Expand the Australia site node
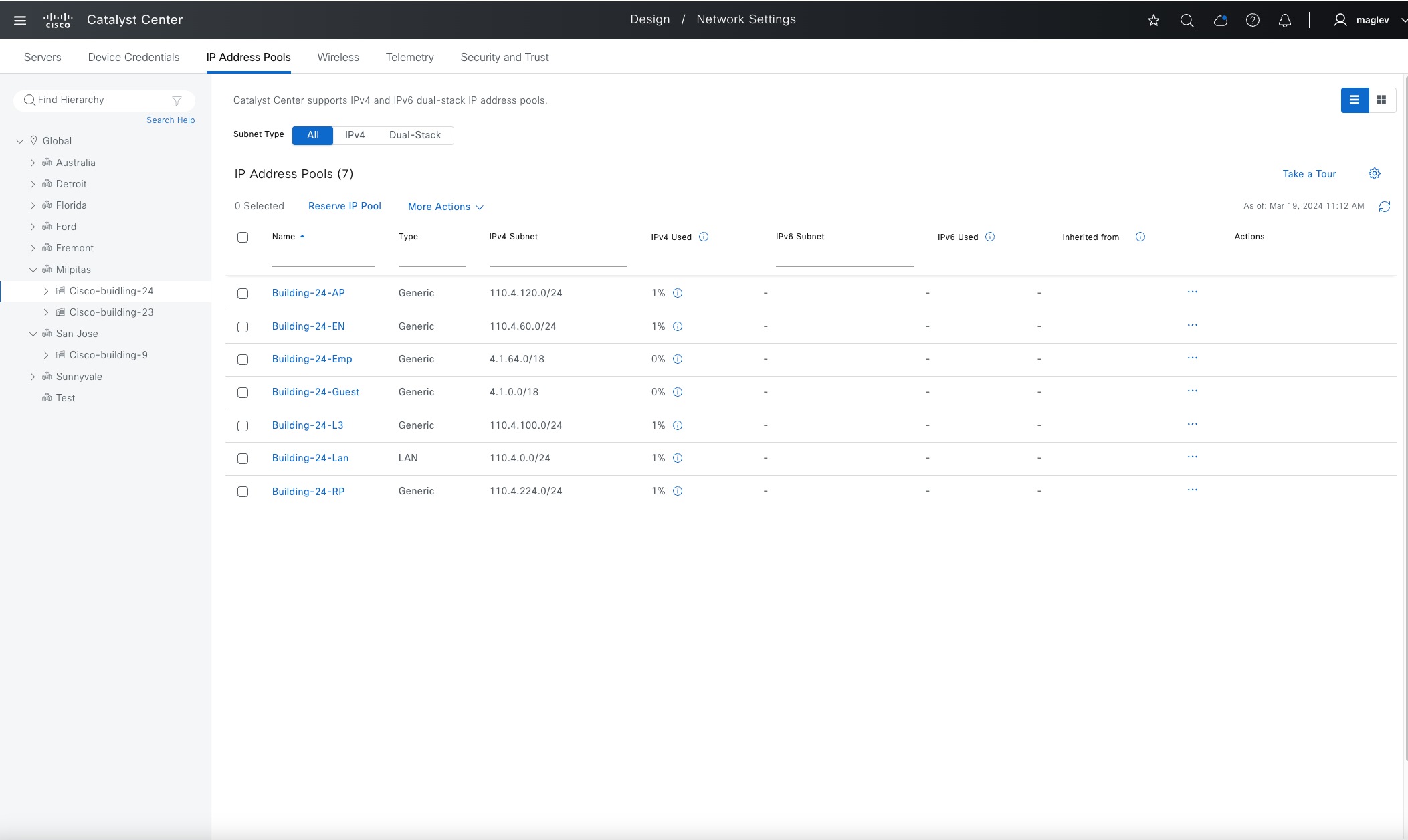The image size is (1408, 840). 33,163
